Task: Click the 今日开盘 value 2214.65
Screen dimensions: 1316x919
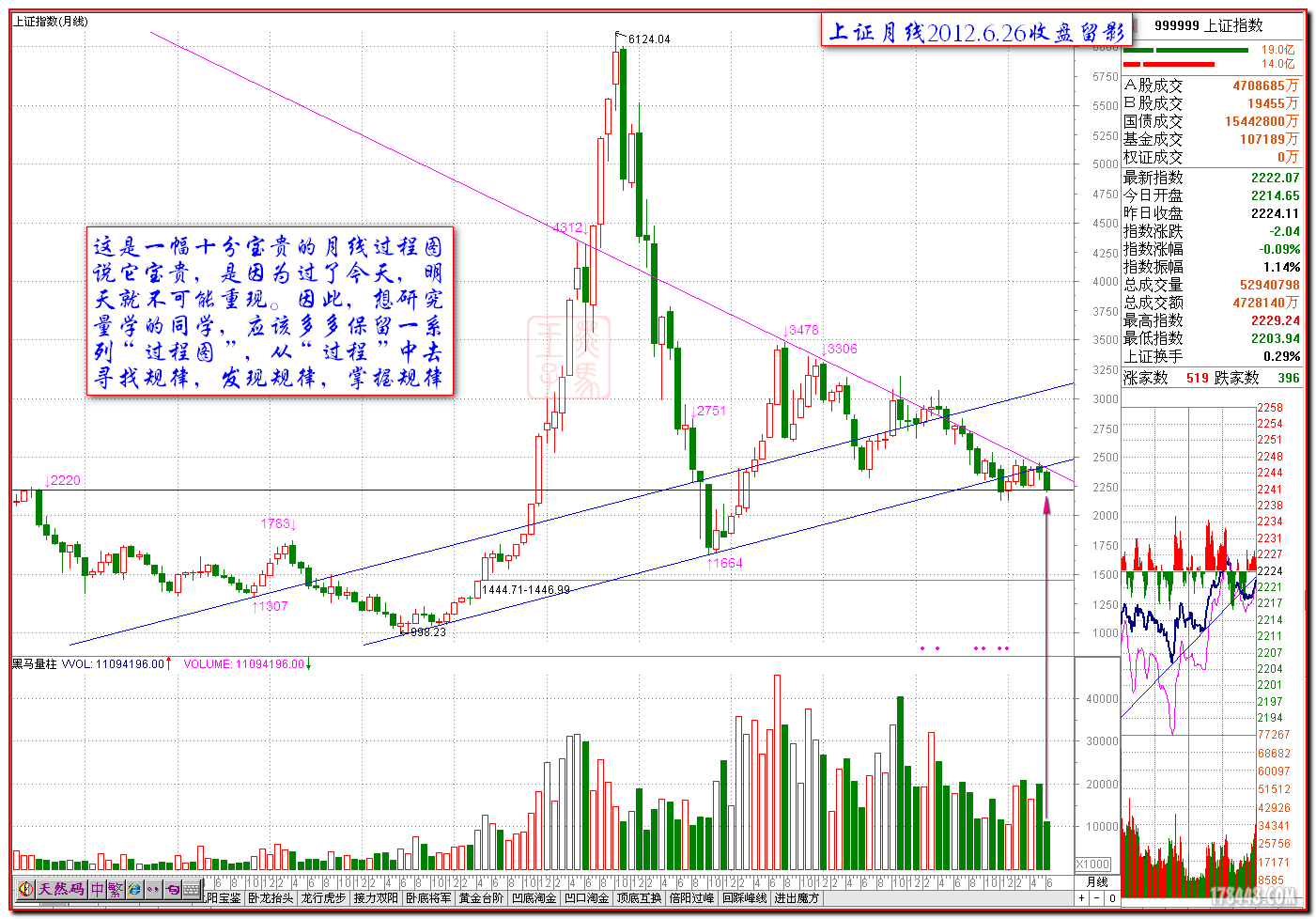Action: 1275,195
